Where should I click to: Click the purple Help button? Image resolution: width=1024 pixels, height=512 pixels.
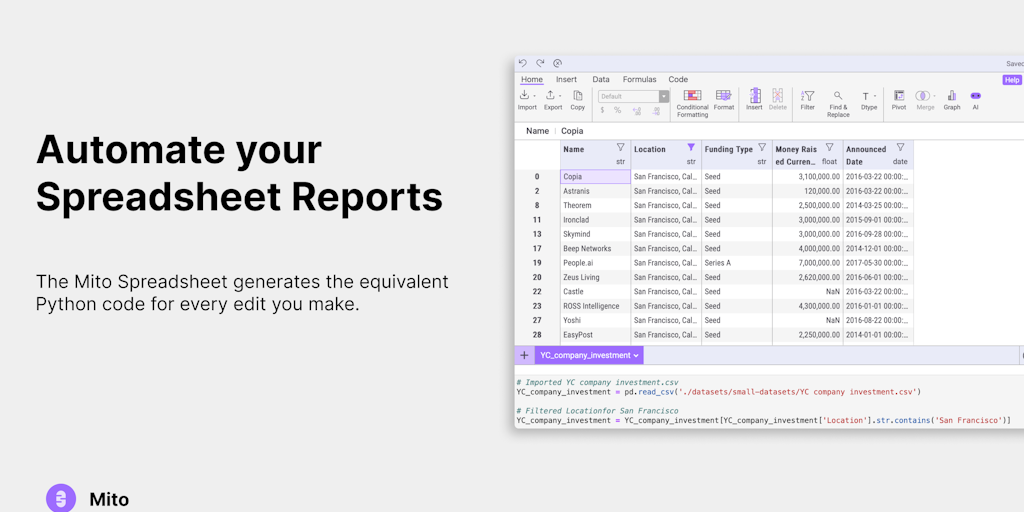[1012, 80]
